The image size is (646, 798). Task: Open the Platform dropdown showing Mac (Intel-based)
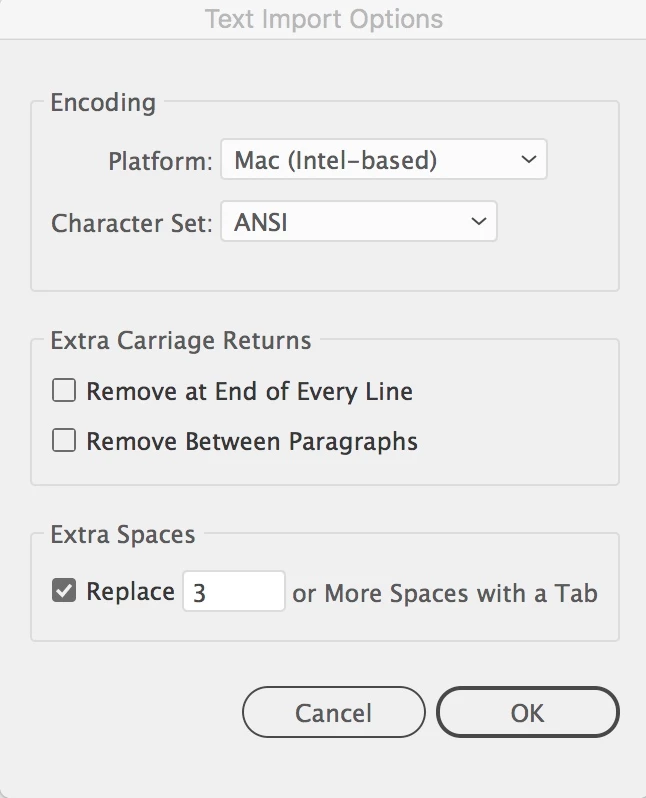coord(384,159)
